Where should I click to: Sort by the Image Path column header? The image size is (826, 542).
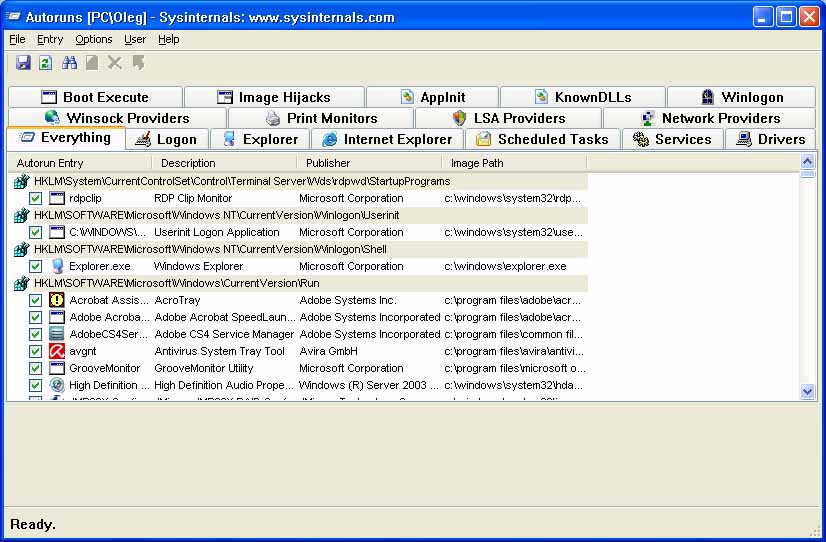point(513,163)
